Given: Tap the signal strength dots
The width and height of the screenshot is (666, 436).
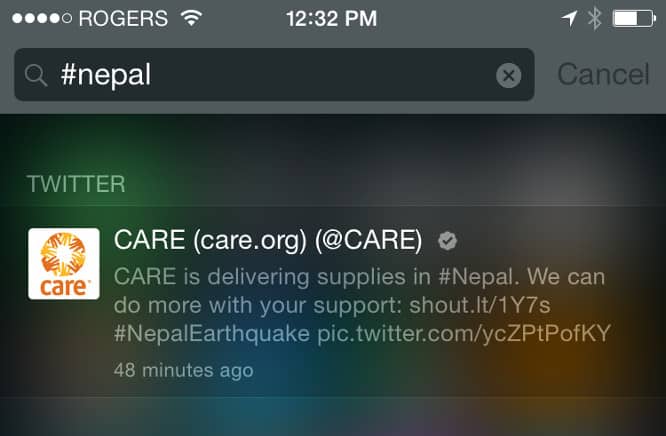Looking at the screenshot, I should coord(42,18).
